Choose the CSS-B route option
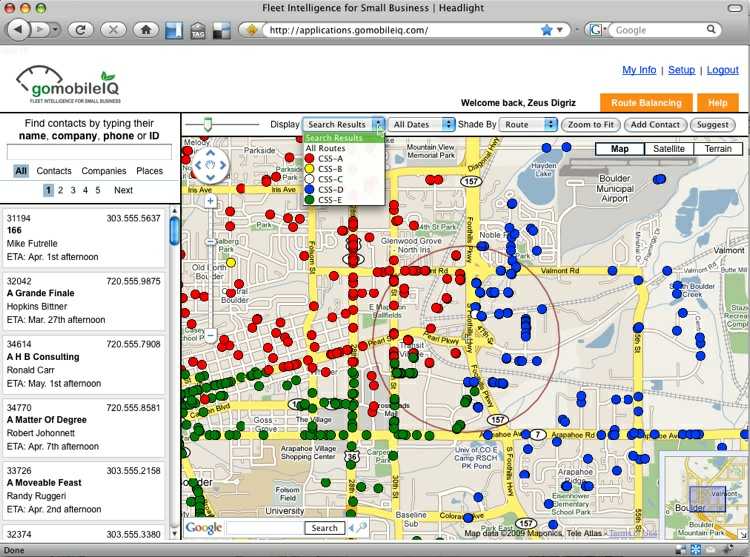This screenshot has width=750, height=557. coord(343,169)
